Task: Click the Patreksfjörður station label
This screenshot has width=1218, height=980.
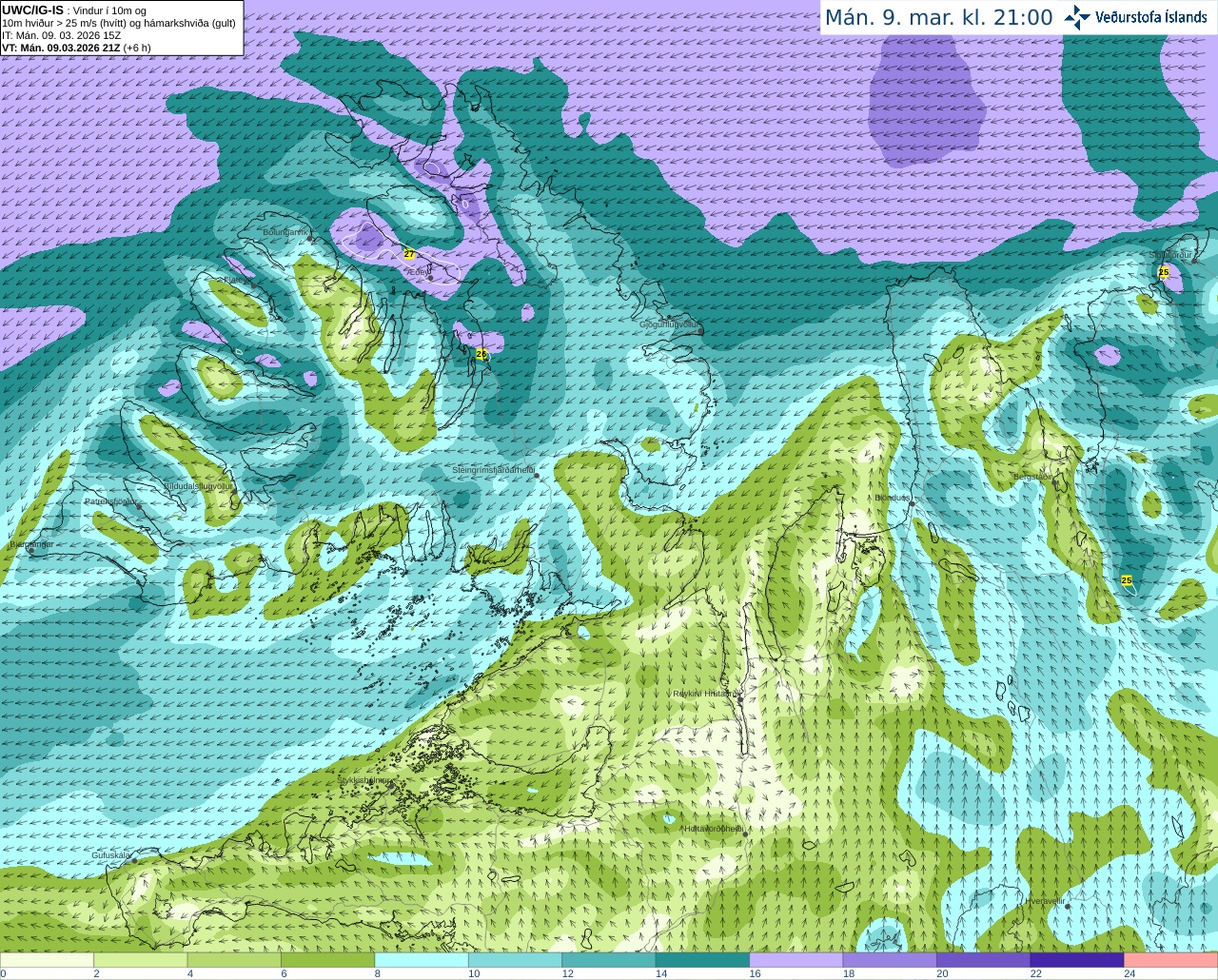Action: 111,500
